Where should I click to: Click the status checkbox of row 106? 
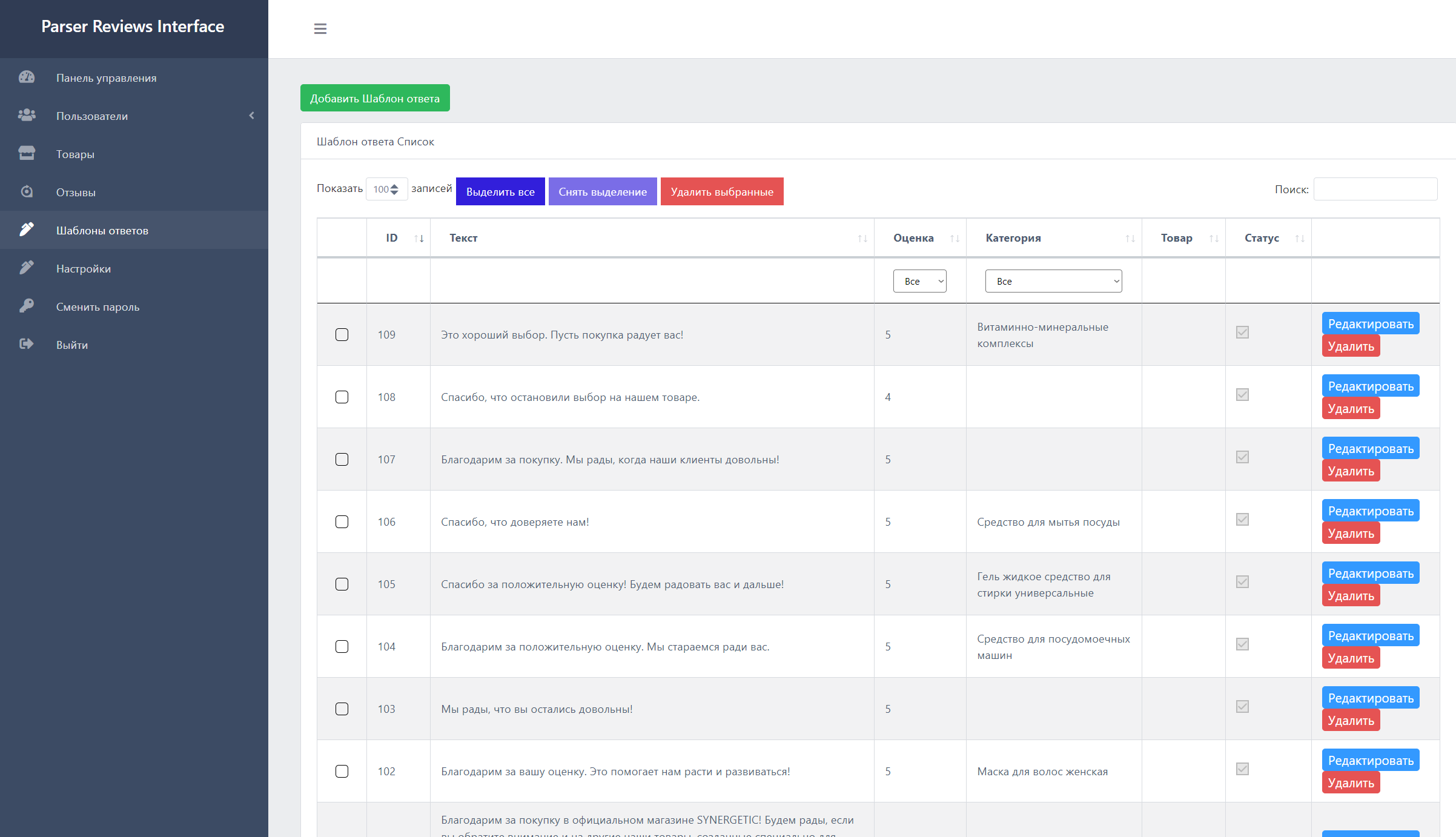[x=1242, y=520]
